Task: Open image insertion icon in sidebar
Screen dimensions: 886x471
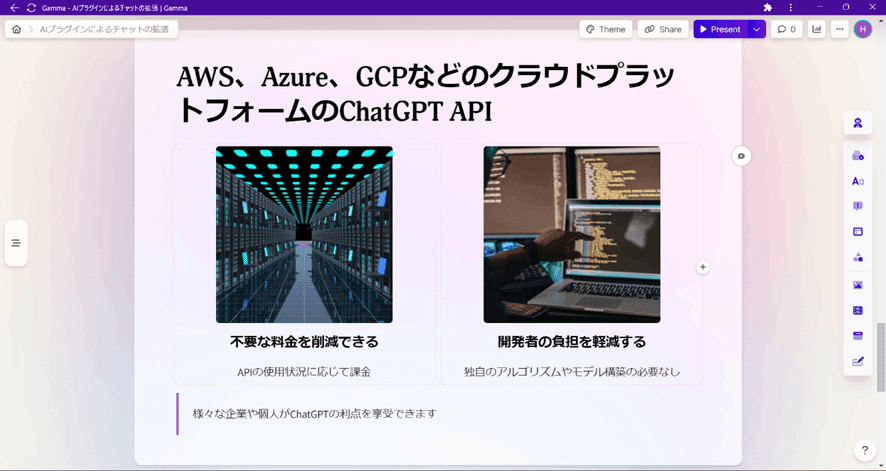Action: [x=857, y=285]
